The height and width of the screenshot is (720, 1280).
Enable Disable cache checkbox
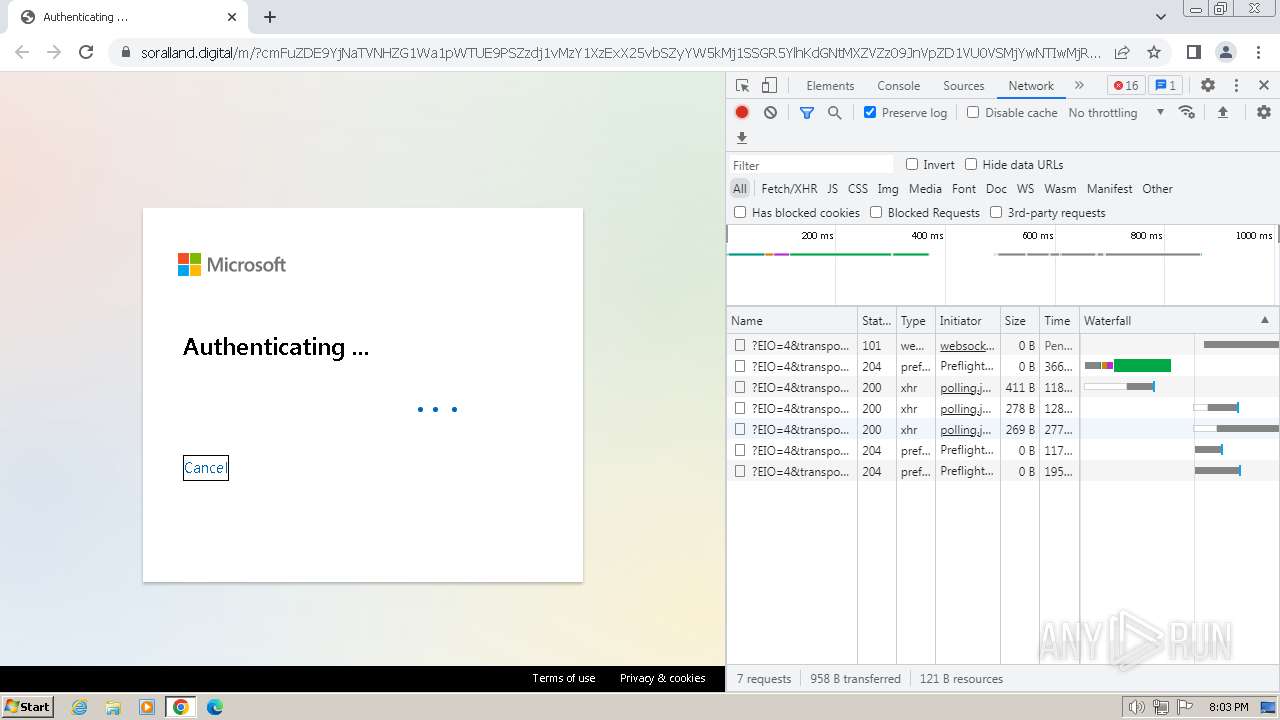[973, 112]
